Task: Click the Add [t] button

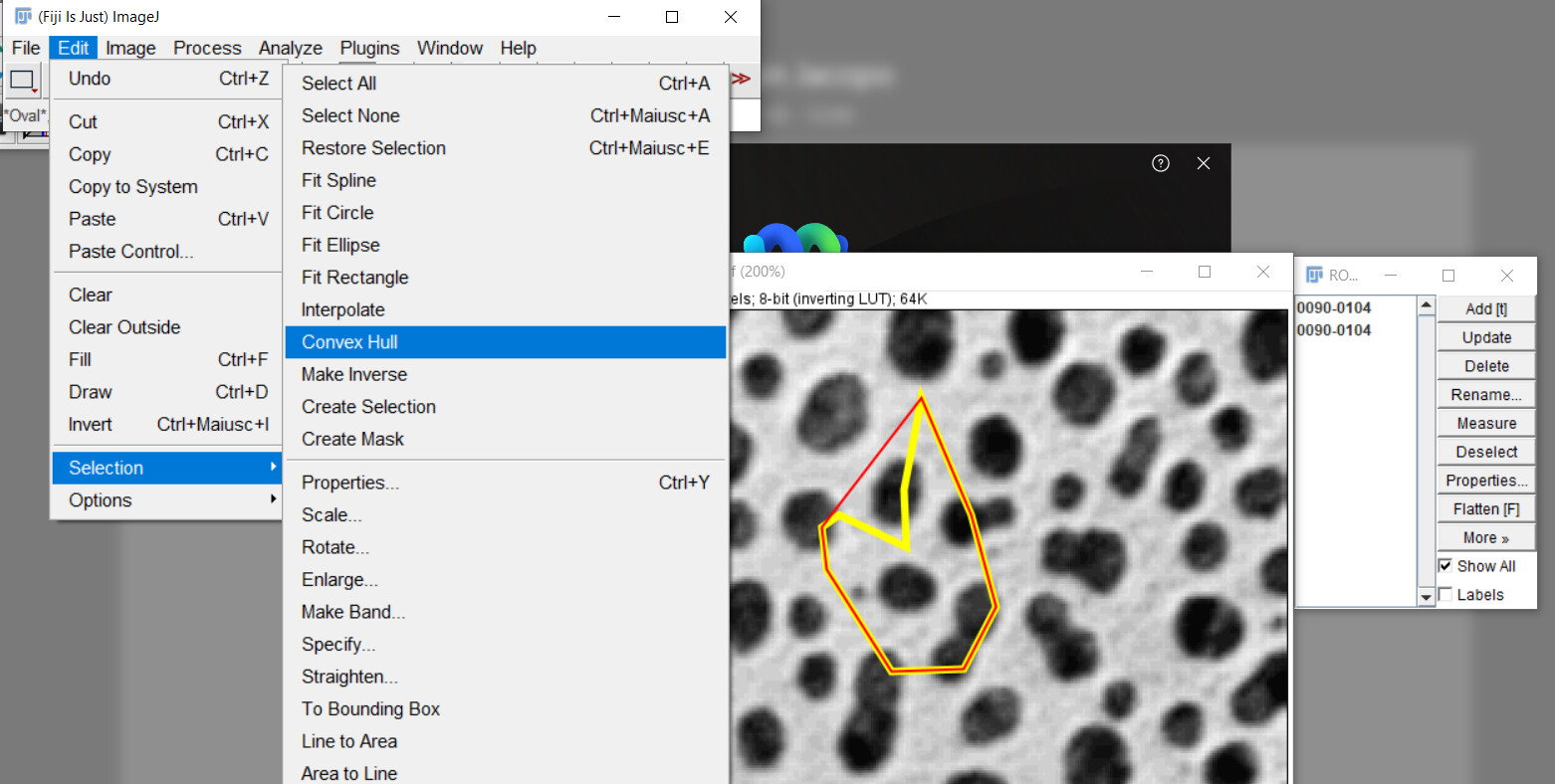Action: (x=1485, y=308)
